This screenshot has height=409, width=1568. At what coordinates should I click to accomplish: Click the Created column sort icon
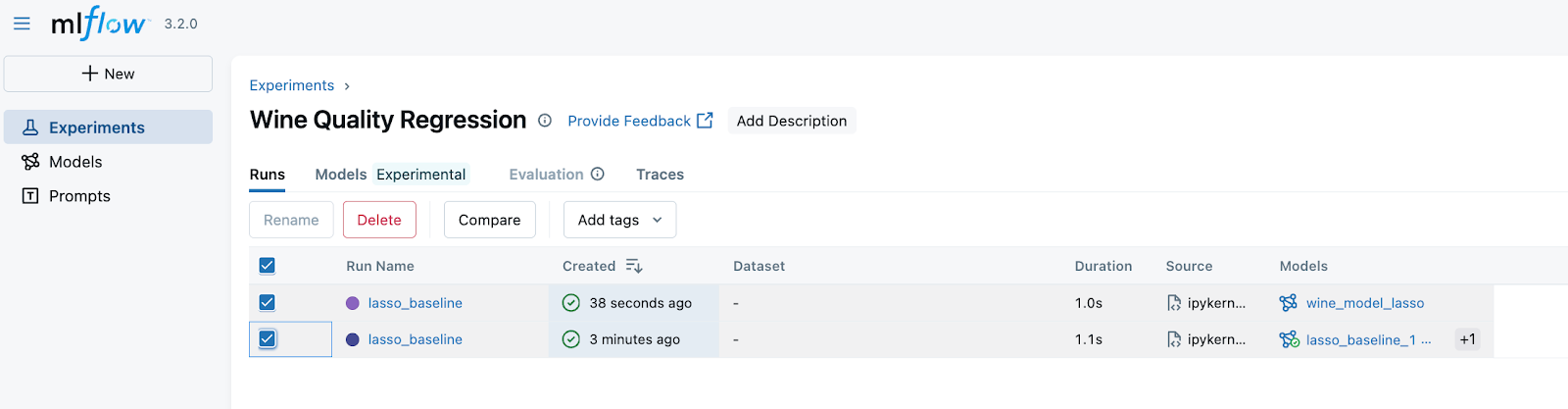point(634,266)
